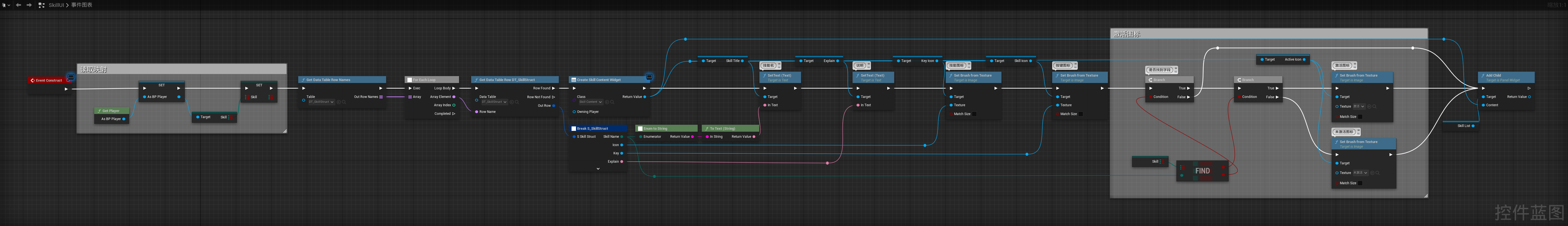This screenshot has width=1568, height=226.
Task: Click browse magnifier beside 激活 Texture dropdown
Action: pos(1375,106)
